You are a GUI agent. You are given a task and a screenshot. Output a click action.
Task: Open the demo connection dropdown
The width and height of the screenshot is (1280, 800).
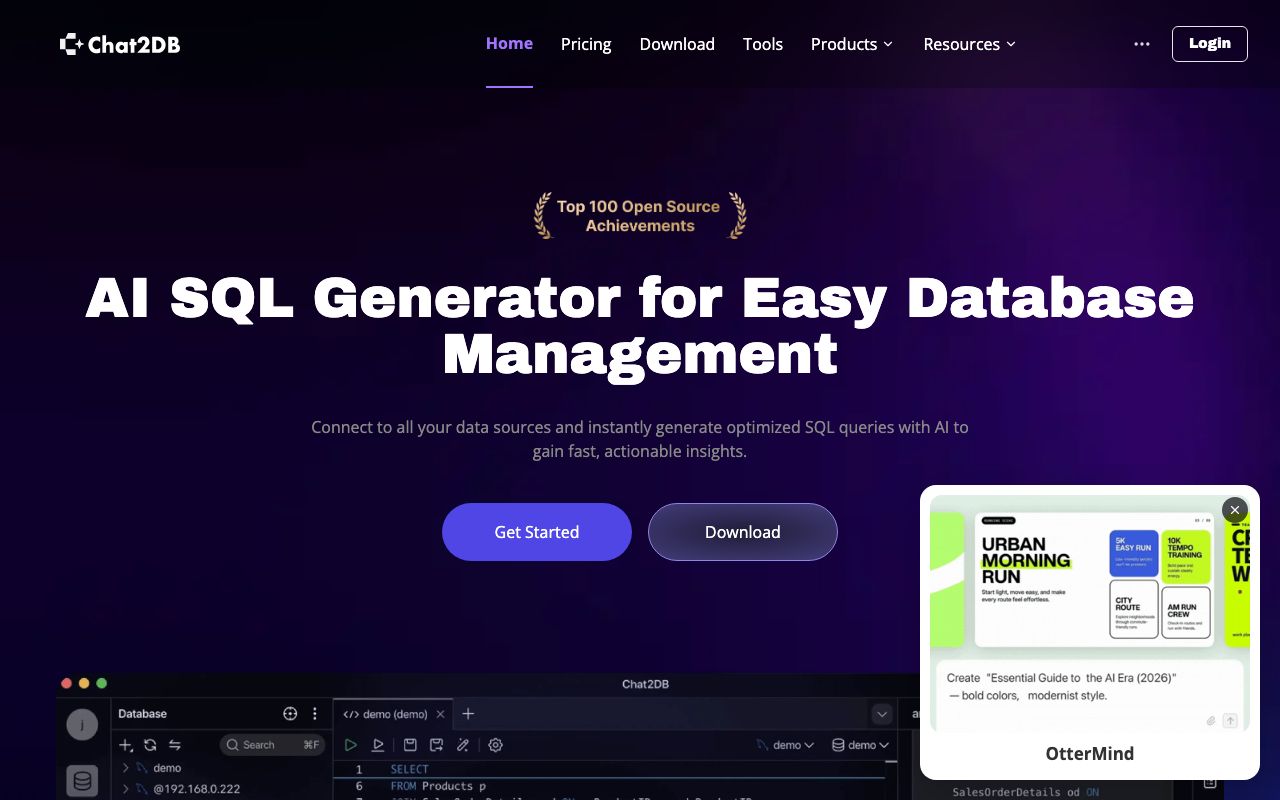click(x=785, y=745)
